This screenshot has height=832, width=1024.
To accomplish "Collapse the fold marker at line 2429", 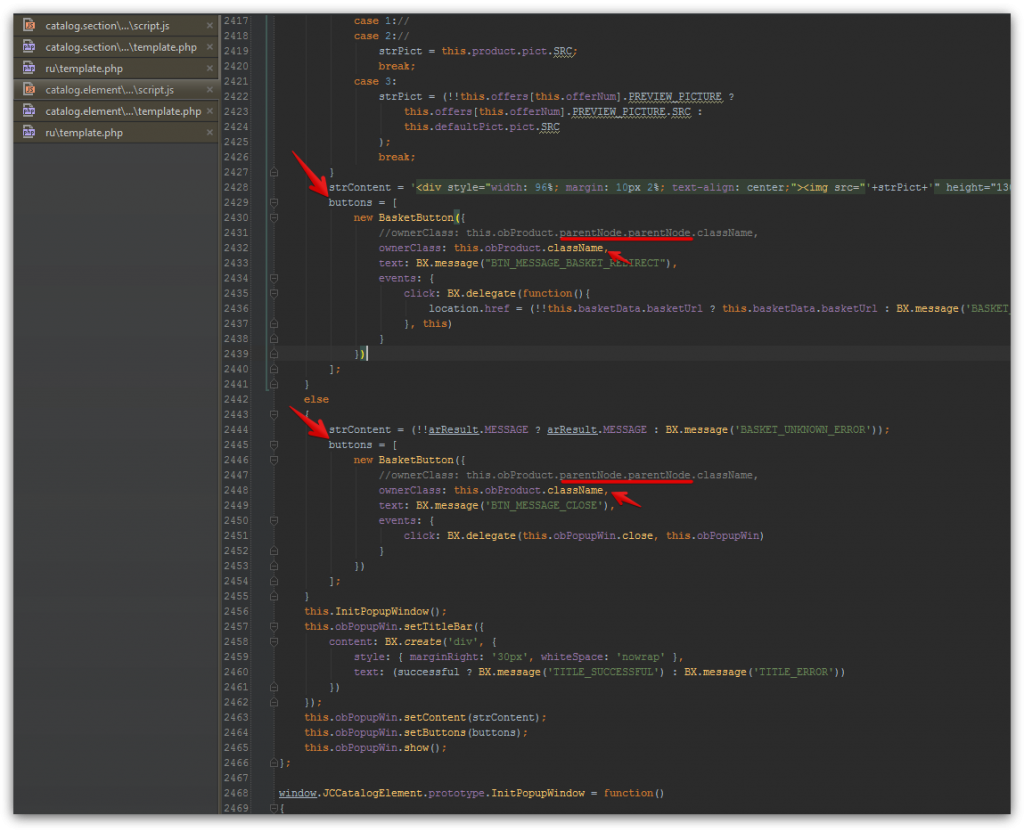I will tap(274, 202).
